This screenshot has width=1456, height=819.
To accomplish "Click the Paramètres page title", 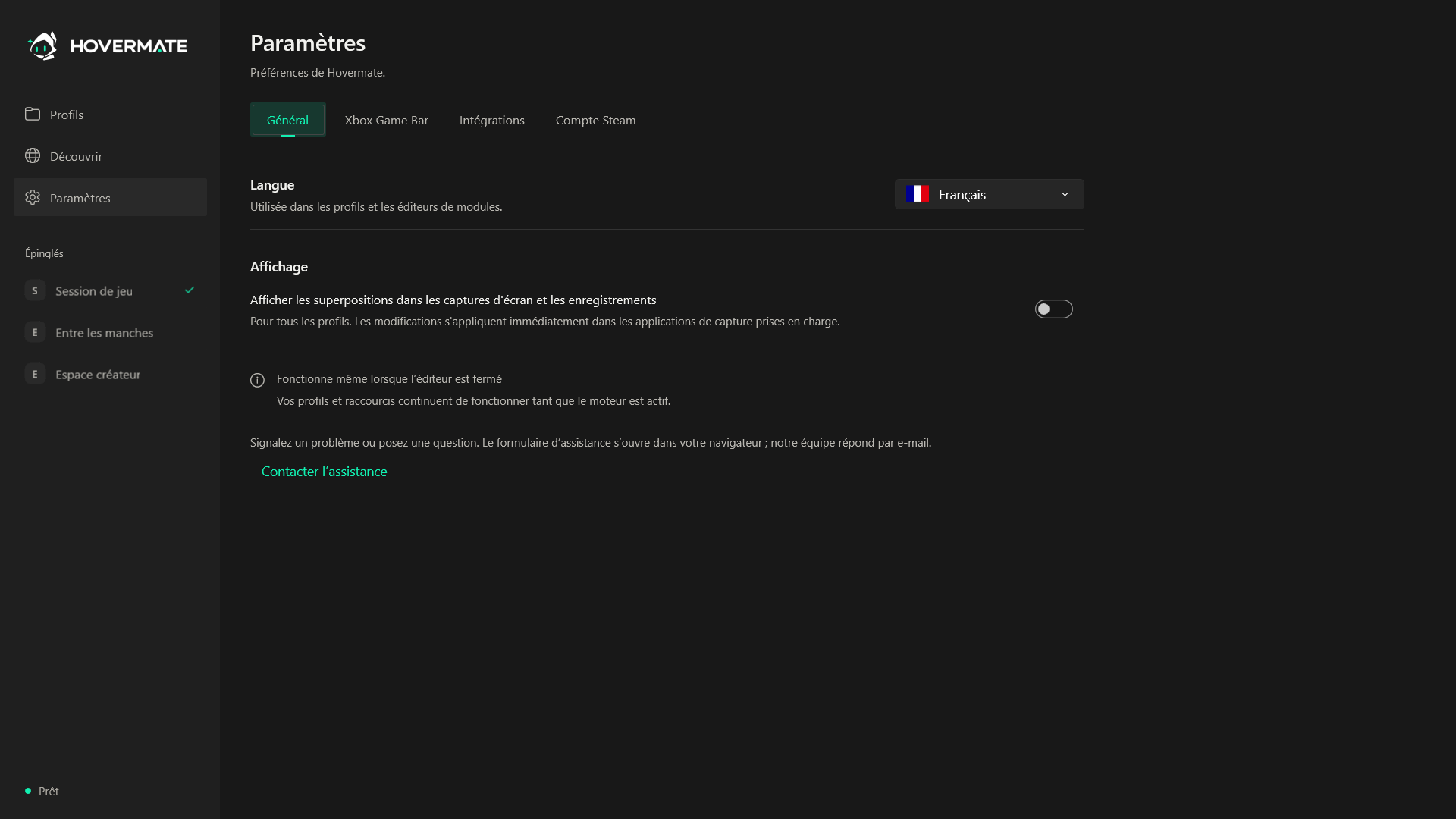I will tap(308, 42).
